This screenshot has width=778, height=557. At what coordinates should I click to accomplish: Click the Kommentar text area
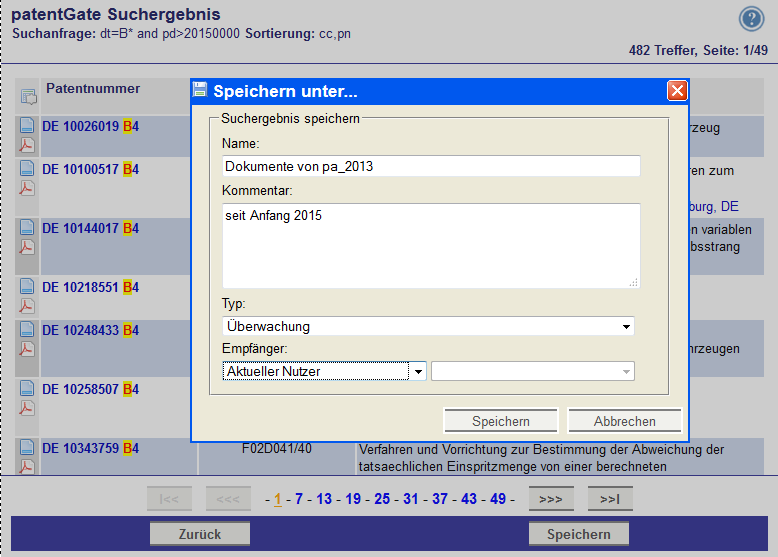coord(431,246)
